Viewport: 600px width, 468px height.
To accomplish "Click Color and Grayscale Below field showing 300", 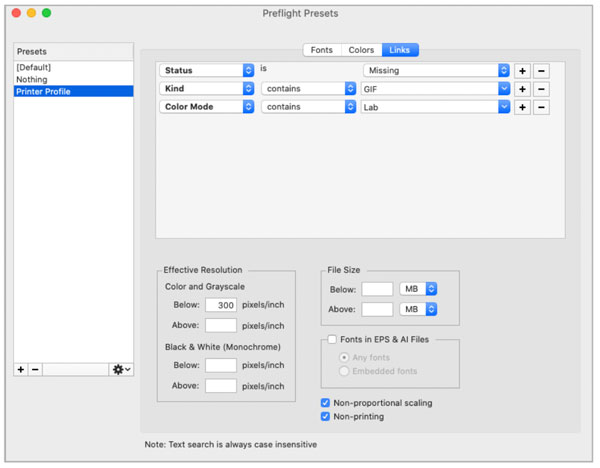I will coord(221,305).
